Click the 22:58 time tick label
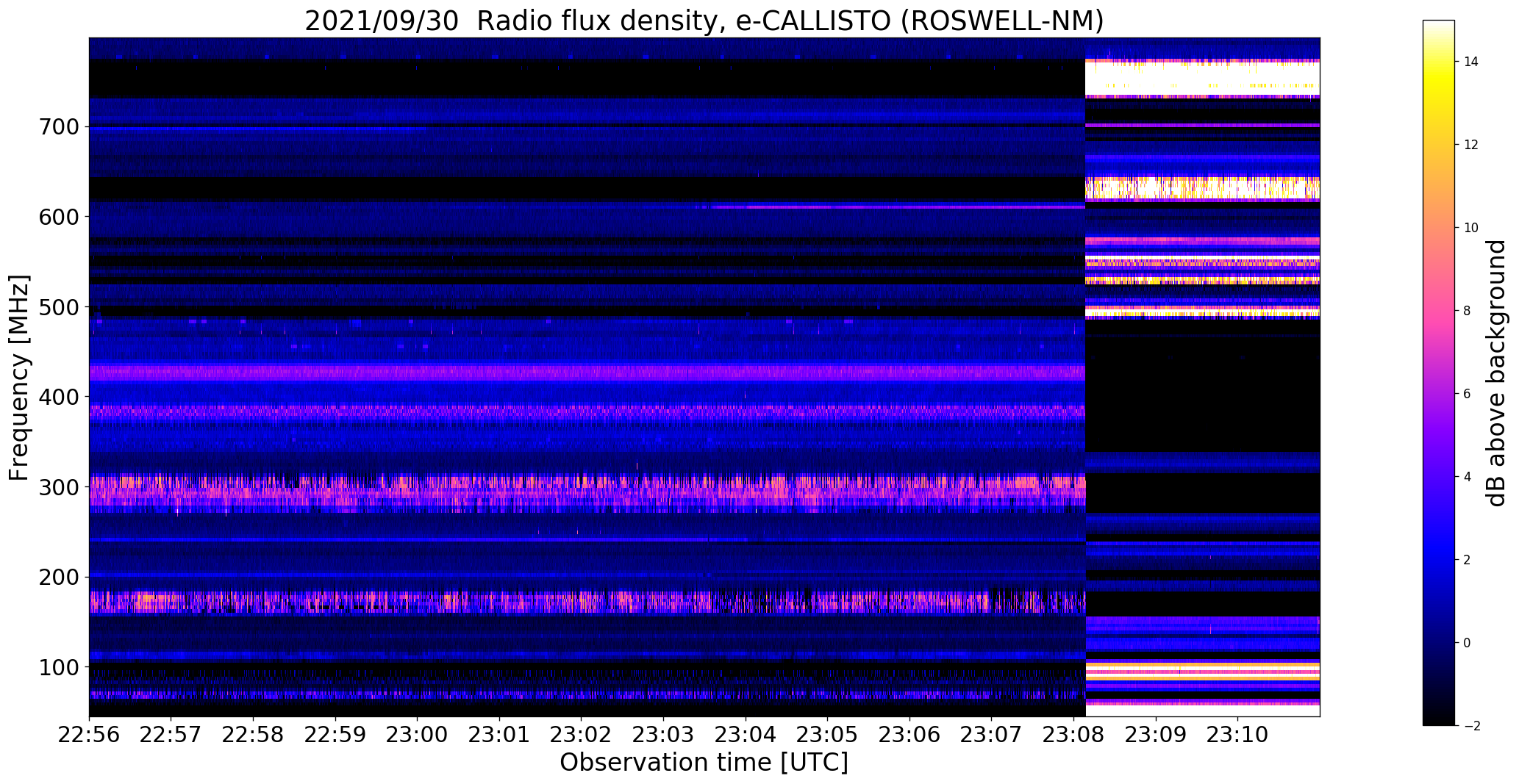1519x784 pixels. pyautogui.click(x=254, y=735)
